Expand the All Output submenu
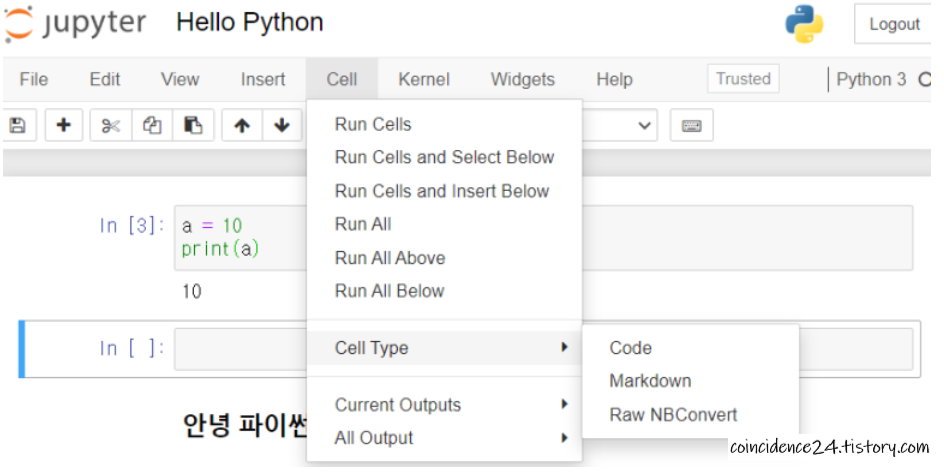Image resolution: width=944 pixels, height=472 pixels. (x=444, y=438)
